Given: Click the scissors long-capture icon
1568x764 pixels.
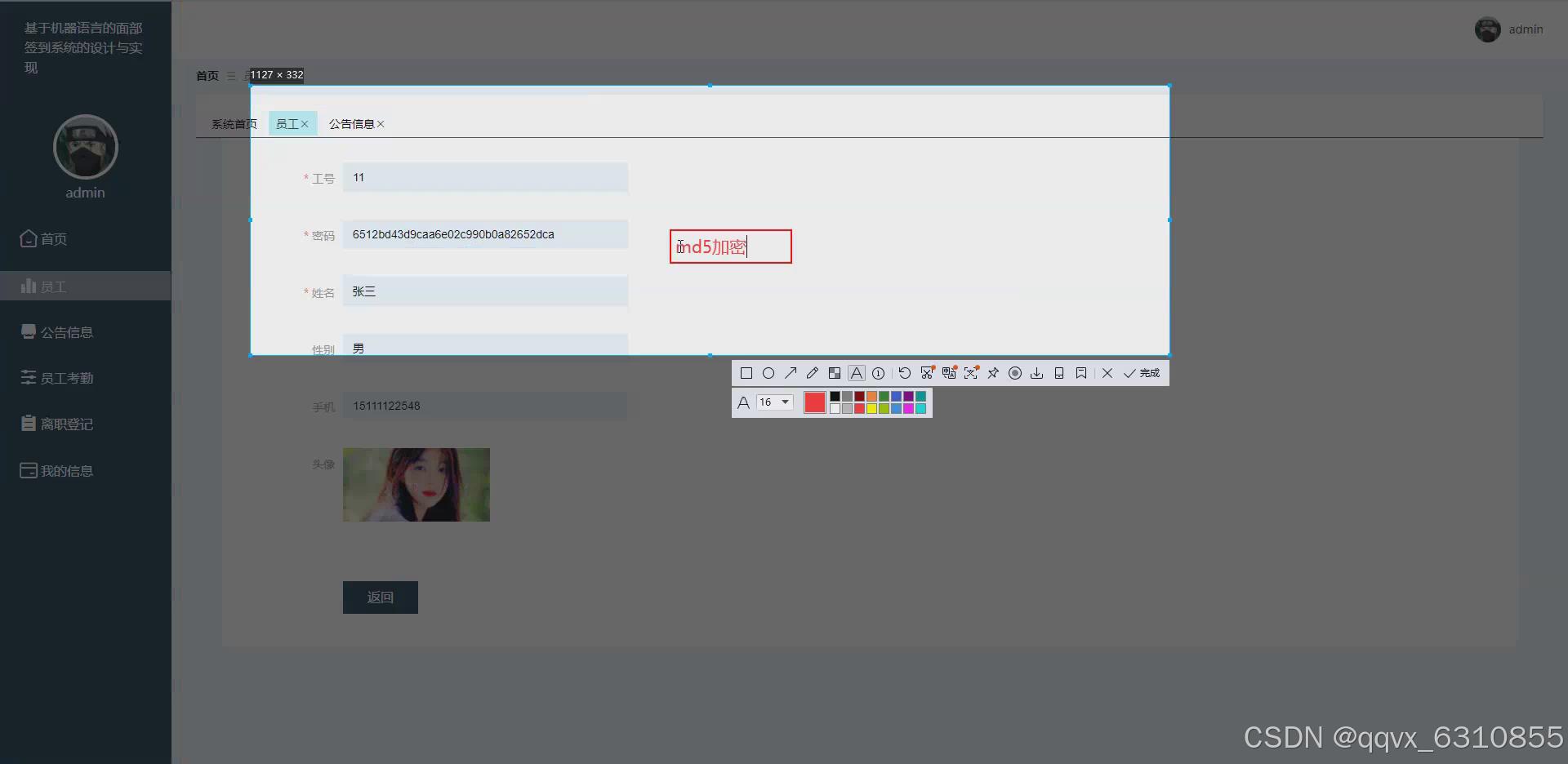Looking at the screenshot, I should click(x=927, y=373).
